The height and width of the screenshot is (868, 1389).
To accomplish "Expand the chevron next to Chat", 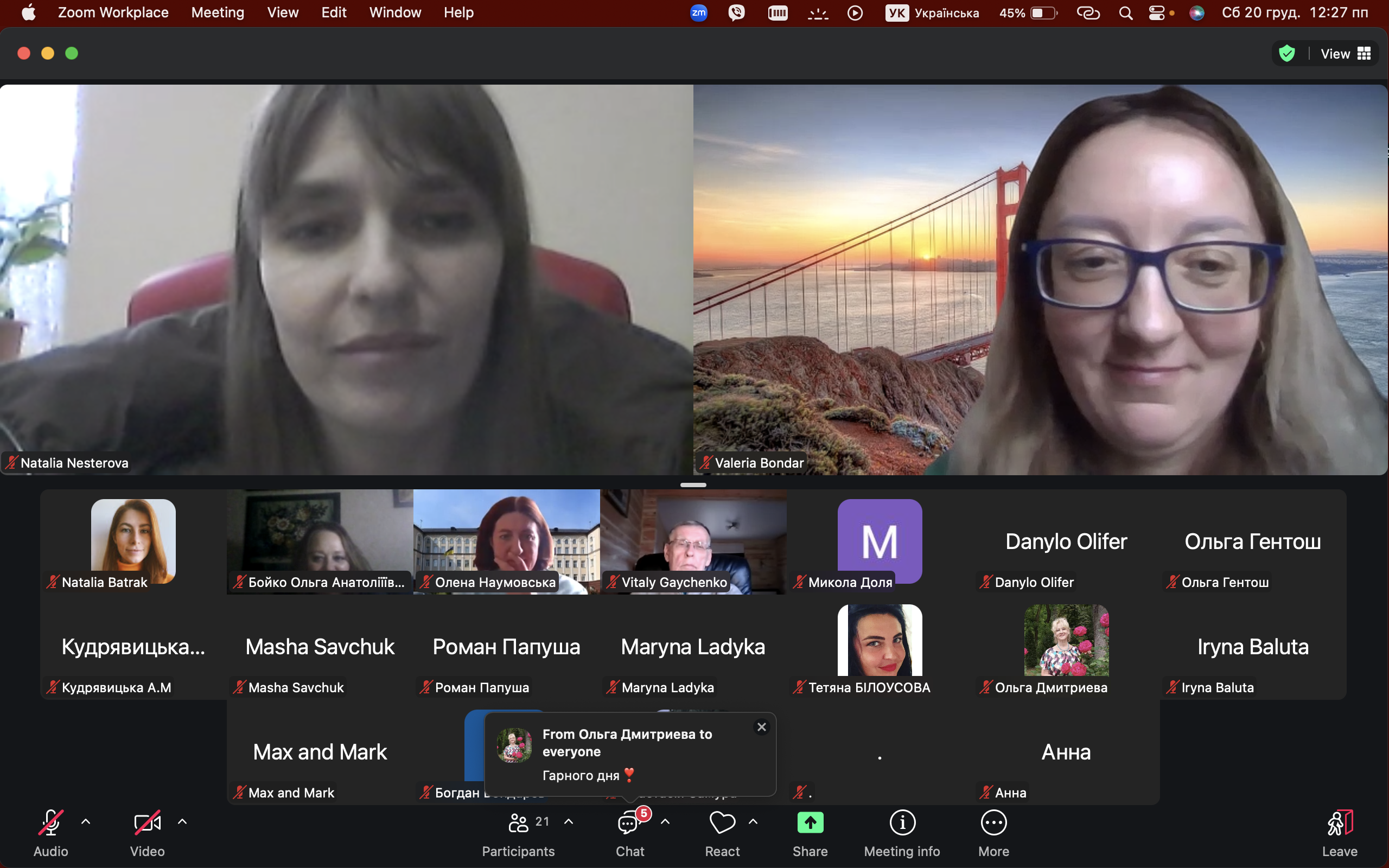I will click(665, 821).
